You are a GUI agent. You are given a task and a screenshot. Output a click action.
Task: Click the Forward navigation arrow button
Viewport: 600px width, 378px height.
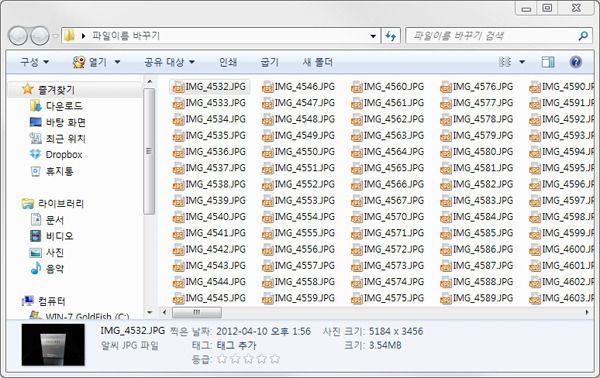coord(40,36)
